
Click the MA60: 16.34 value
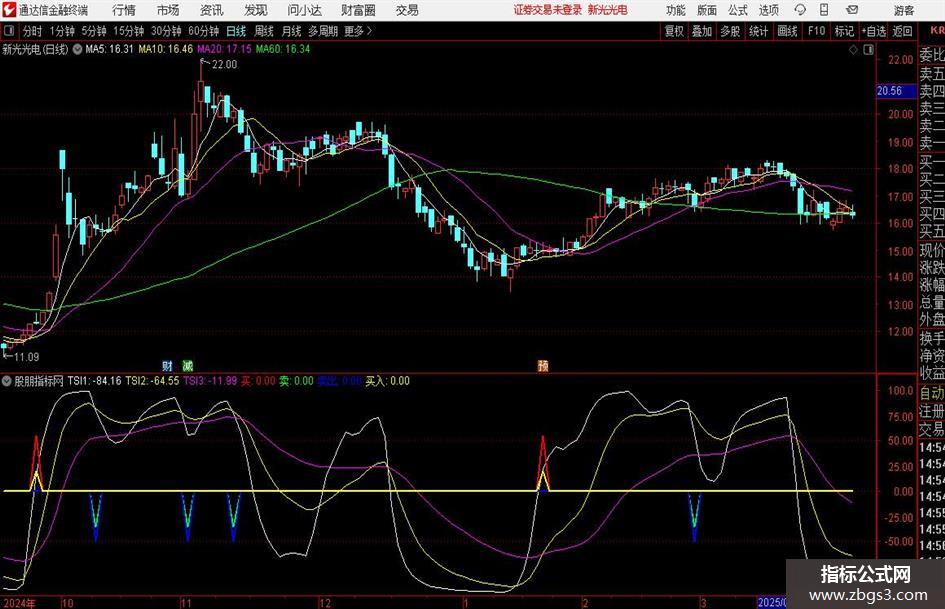pos(283,49)
